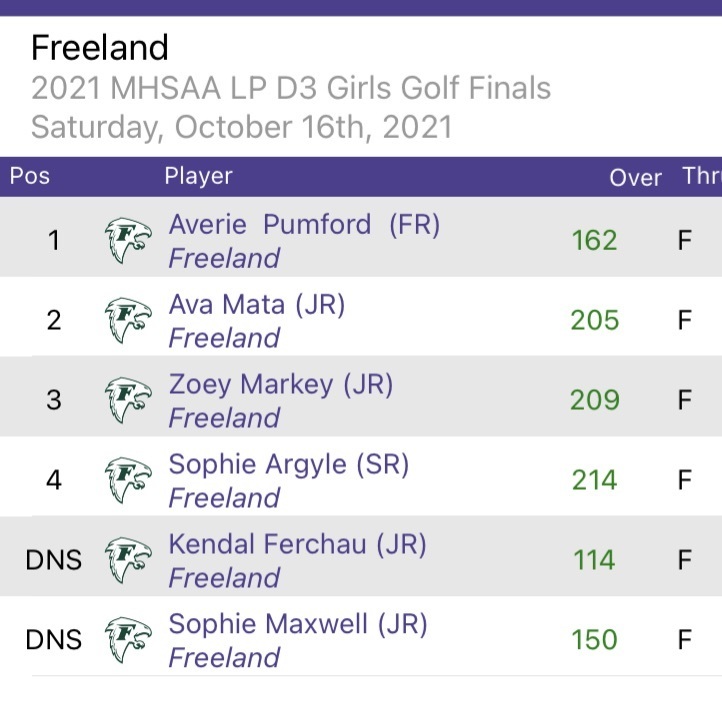Viewport: 722px width, 722px height.
Task: Select score 214 for Sophie Argyle
Action: [x=594, y=480]
